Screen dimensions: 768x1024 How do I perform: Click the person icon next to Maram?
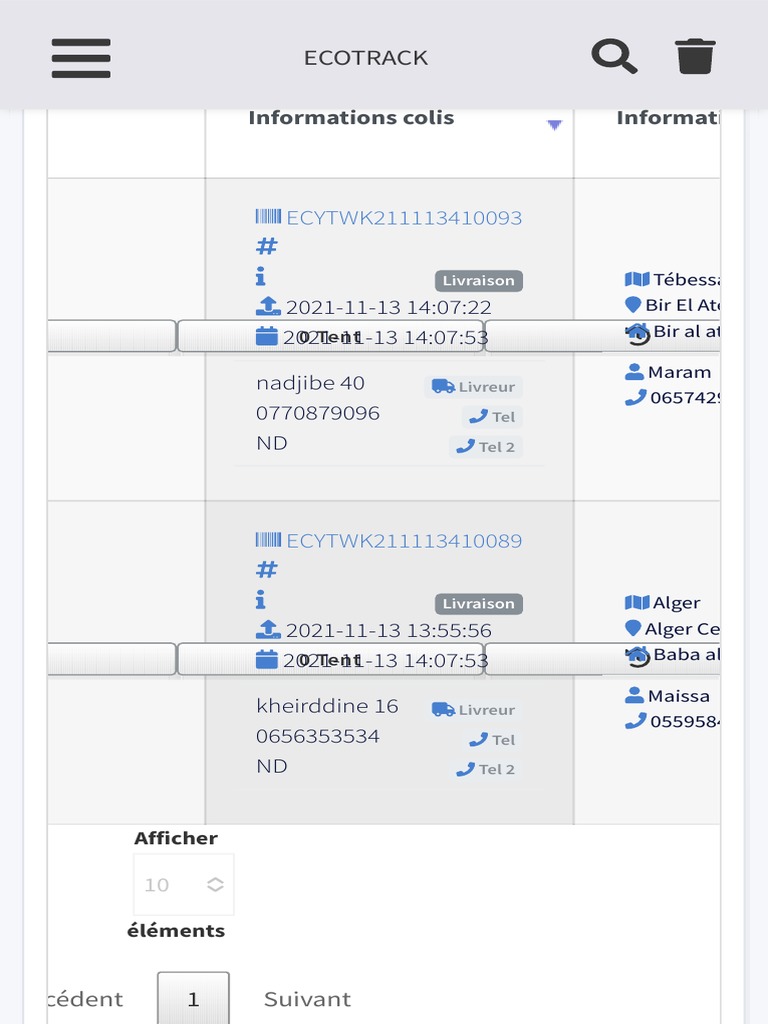(634, 372)
